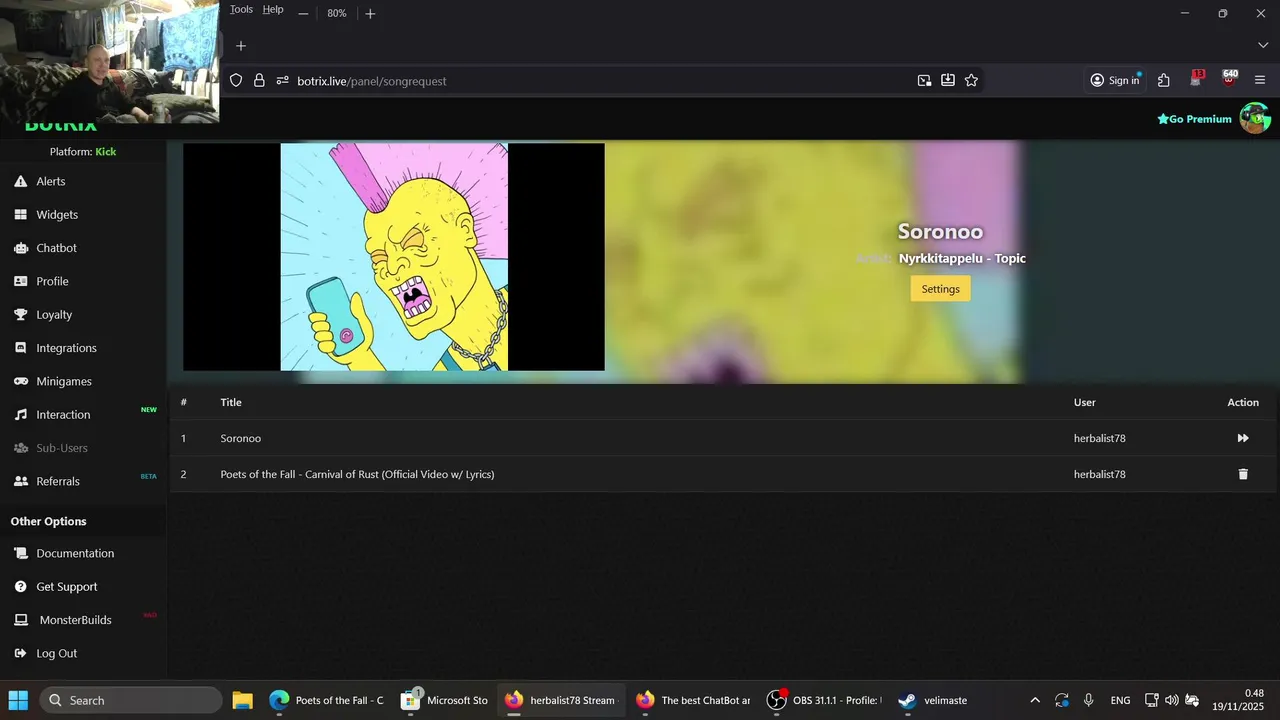Click the Firefox Sign in button
1280x720 pixels.
(1115, 80)
